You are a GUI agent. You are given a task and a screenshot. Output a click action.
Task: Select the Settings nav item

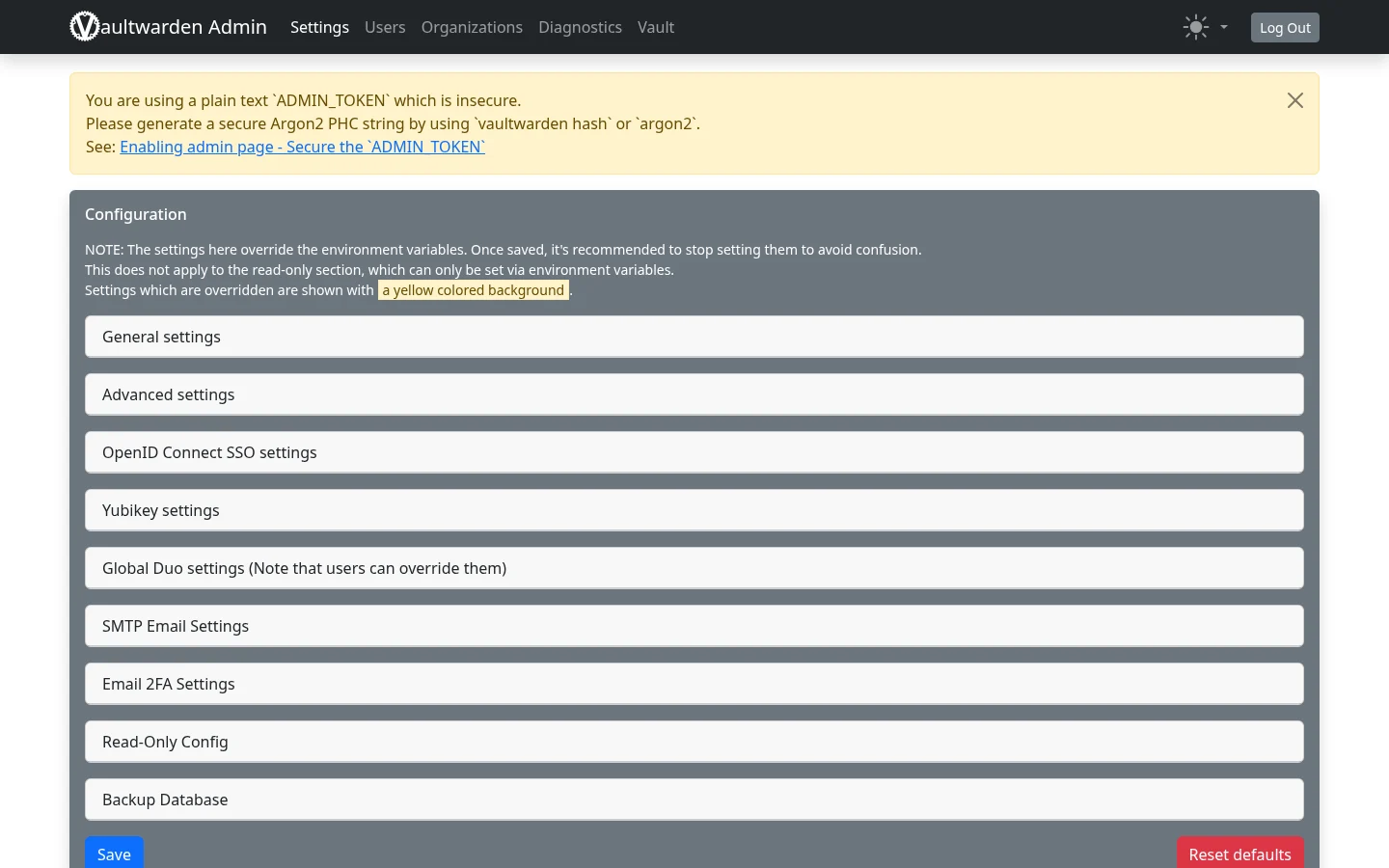(x=319, y=27)
